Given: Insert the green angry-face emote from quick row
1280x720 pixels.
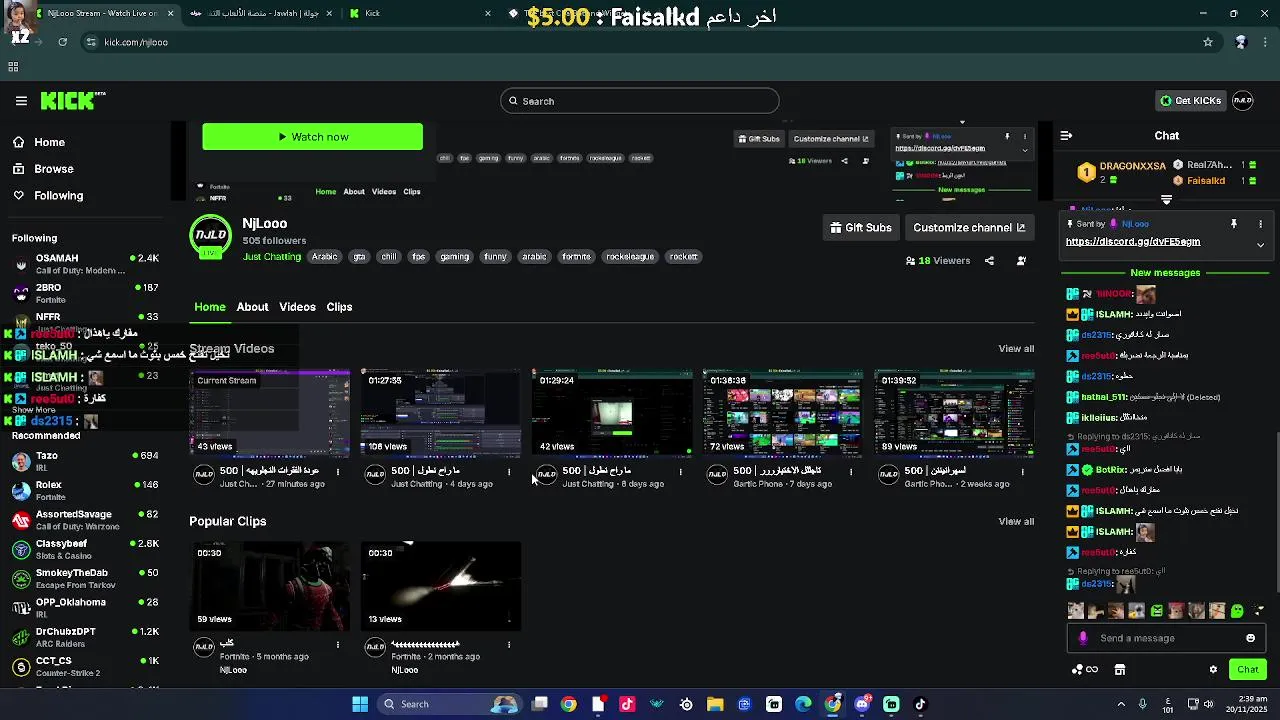Looking at the screenshot, I should (1157, 611).
